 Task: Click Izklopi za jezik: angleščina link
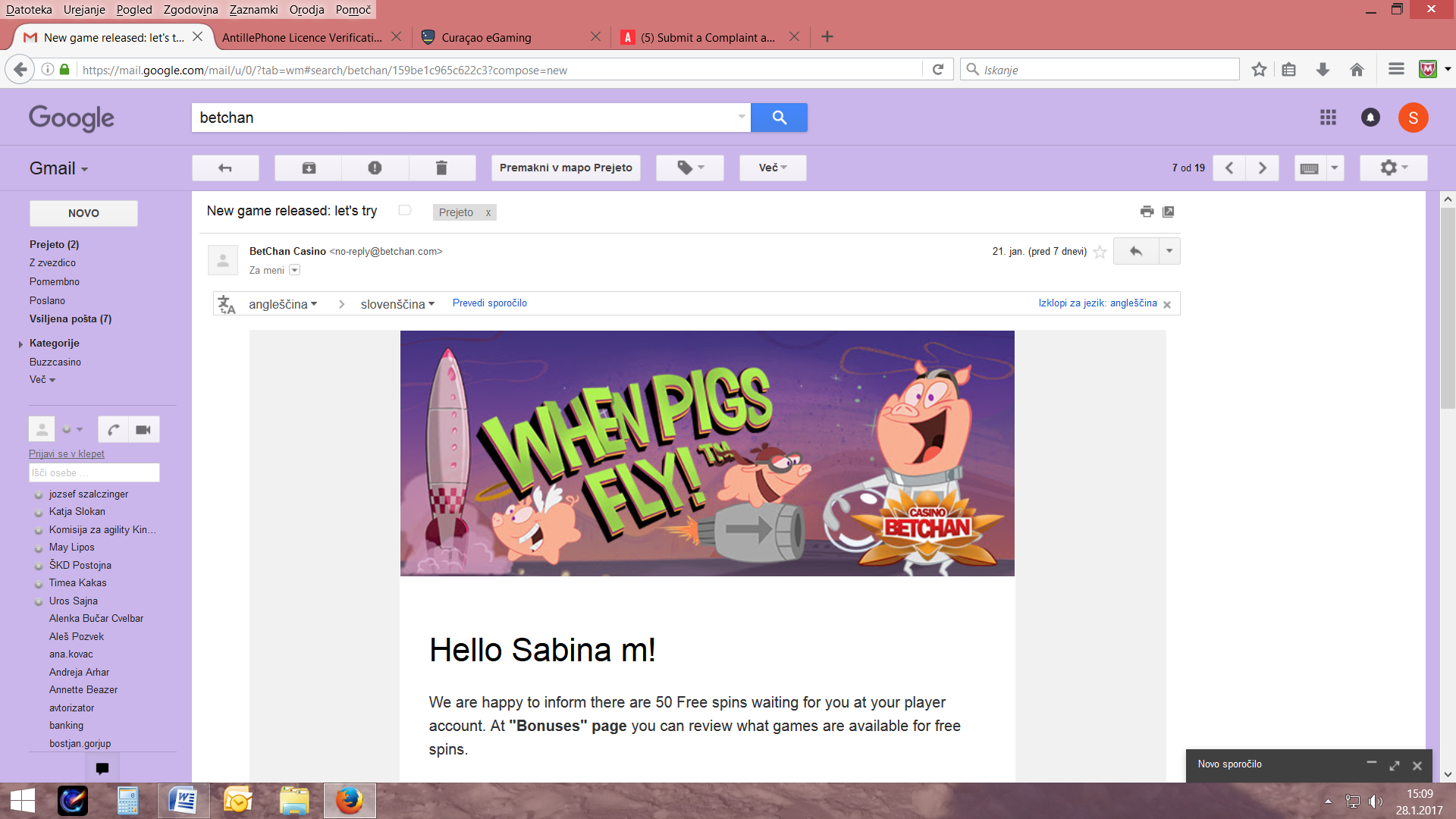(1097, 303)
